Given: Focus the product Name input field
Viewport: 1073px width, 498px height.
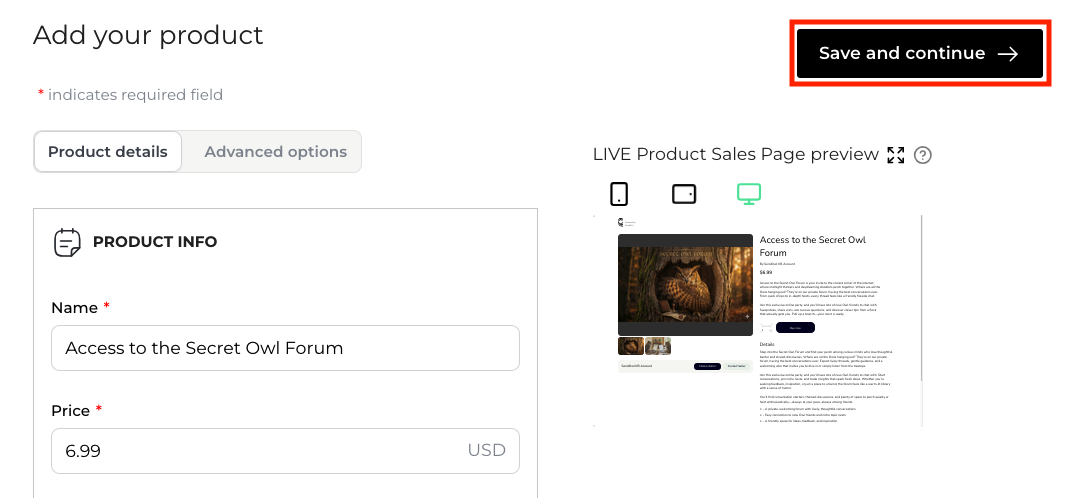Looking at the screenshot, I should click(285, 348).
